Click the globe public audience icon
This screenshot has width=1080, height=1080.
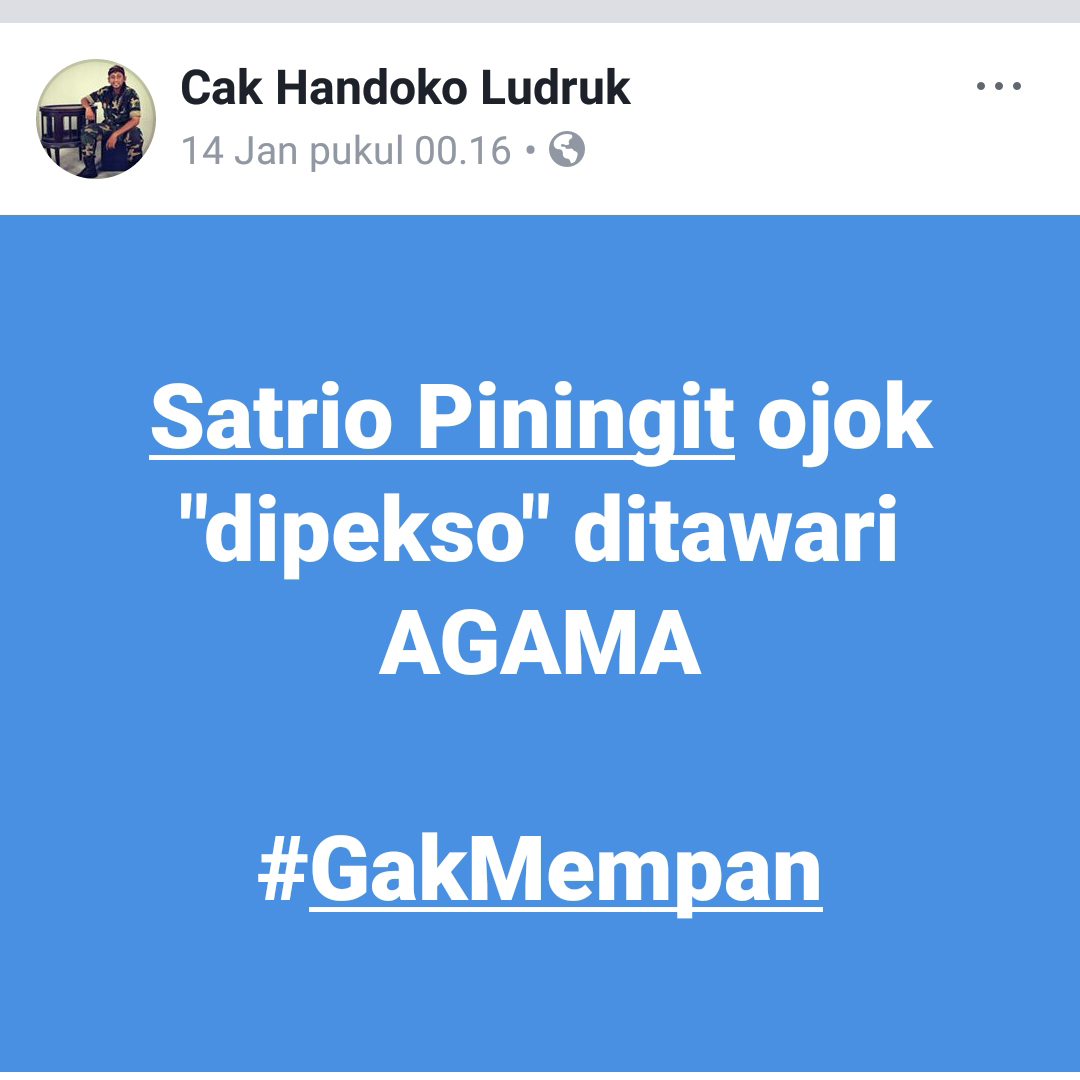(x=567, y=149)
